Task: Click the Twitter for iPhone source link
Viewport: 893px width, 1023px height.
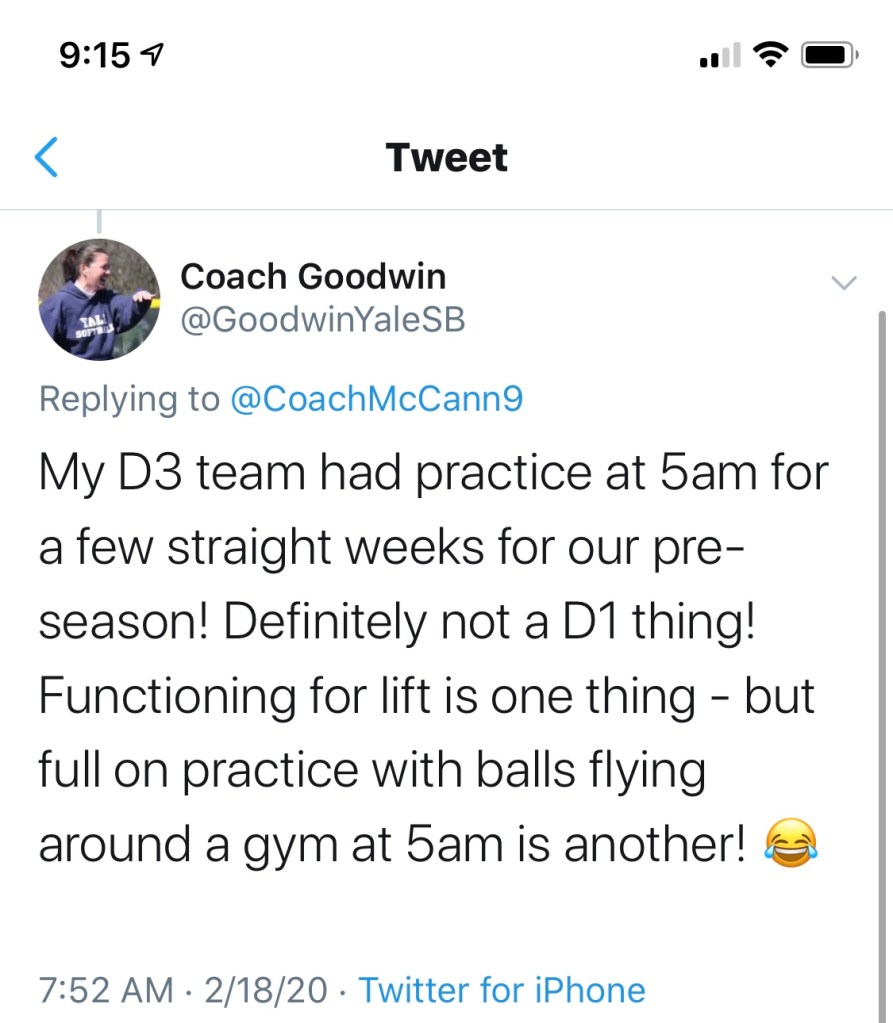Action: click(x=501, y=990)
